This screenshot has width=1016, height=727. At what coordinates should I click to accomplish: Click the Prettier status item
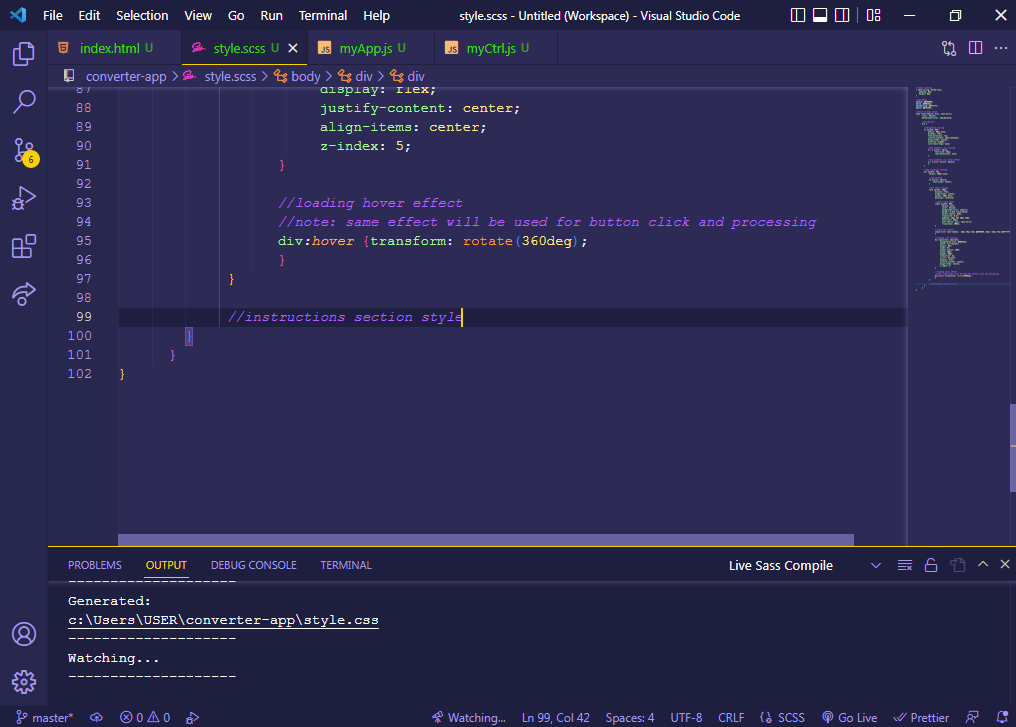[921, 717]
